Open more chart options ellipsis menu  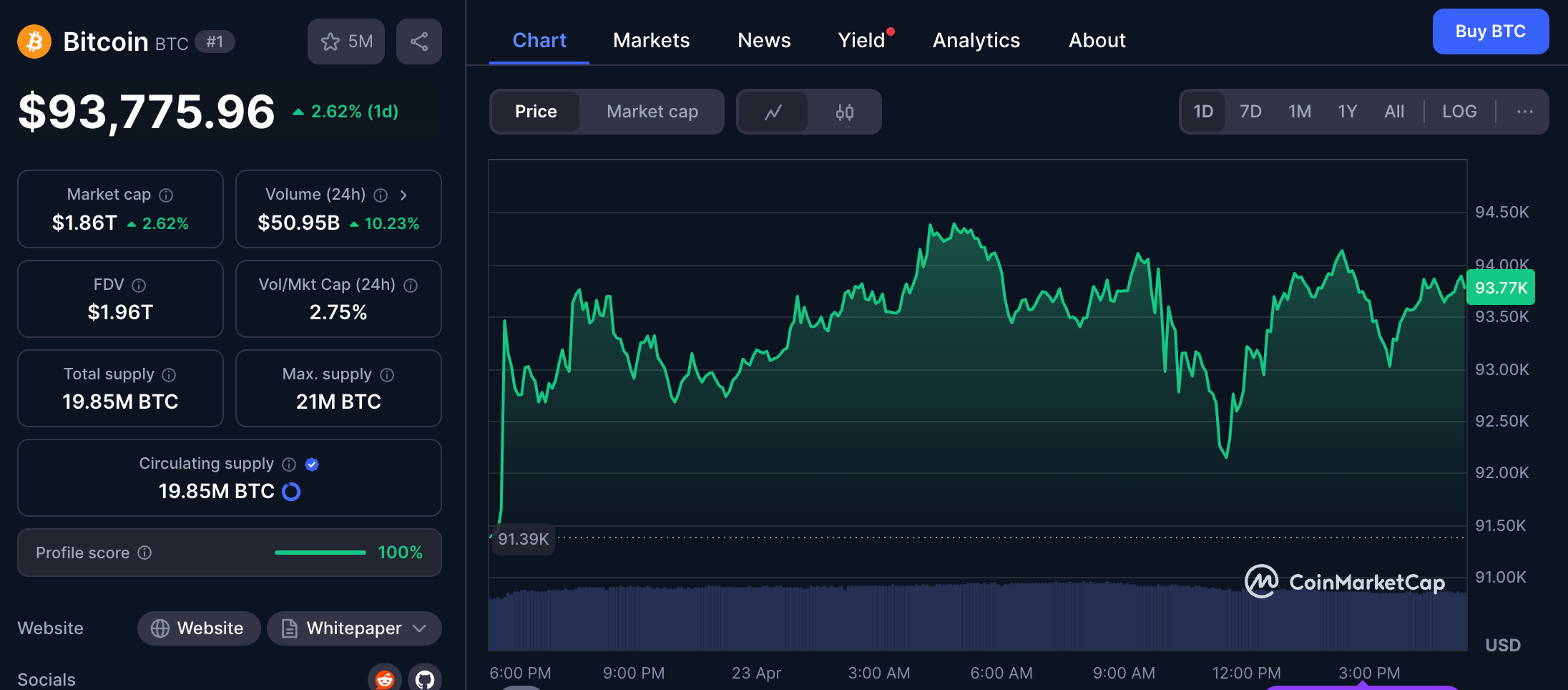[x=1524, y=112]
